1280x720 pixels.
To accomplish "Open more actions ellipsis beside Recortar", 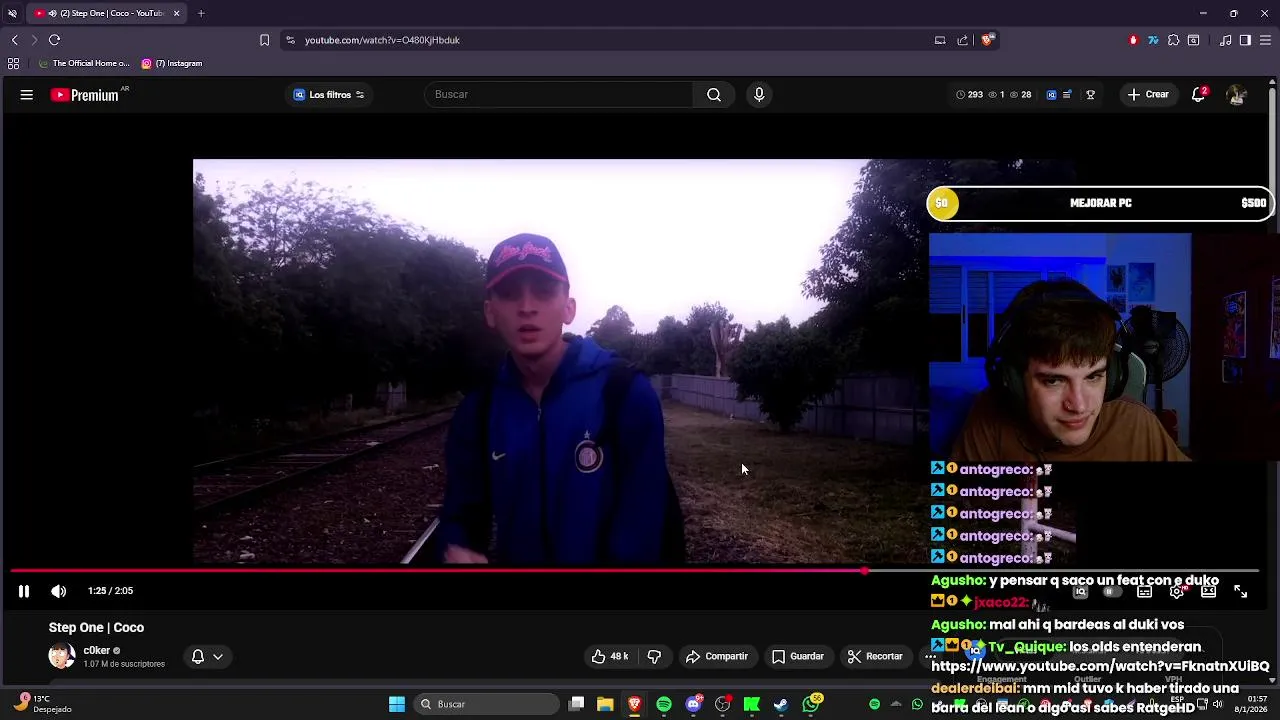I will click(929, 656).
